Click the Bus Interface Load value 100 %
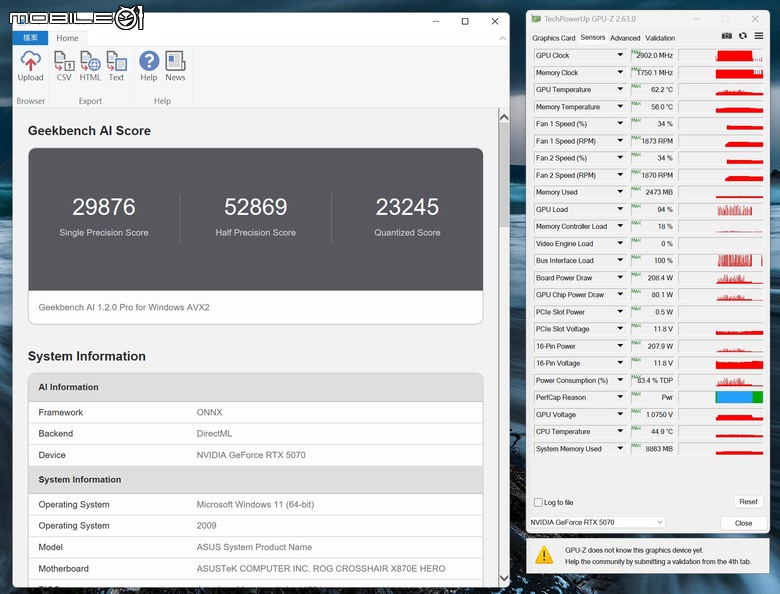The width and height of the screenshot is (780, 594). click(x=663, y=261)
